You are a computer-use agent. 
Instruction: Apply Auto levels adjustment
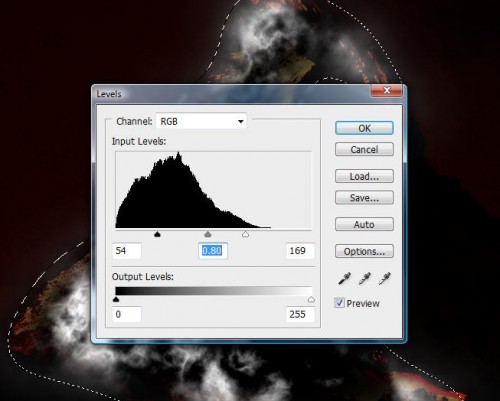(364, 224)
